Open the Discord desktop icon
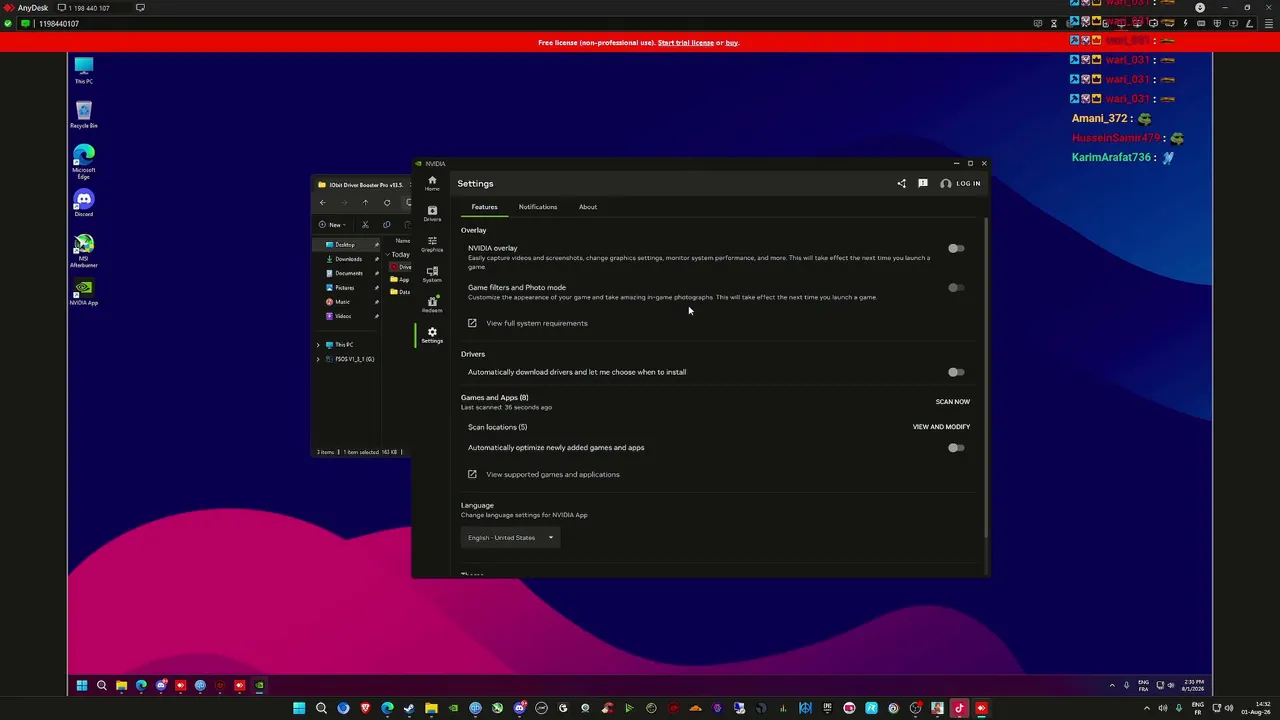Image resolution: width=1280 pixels, height=720 pixels. pyautogui.click(x=84, y=203)
